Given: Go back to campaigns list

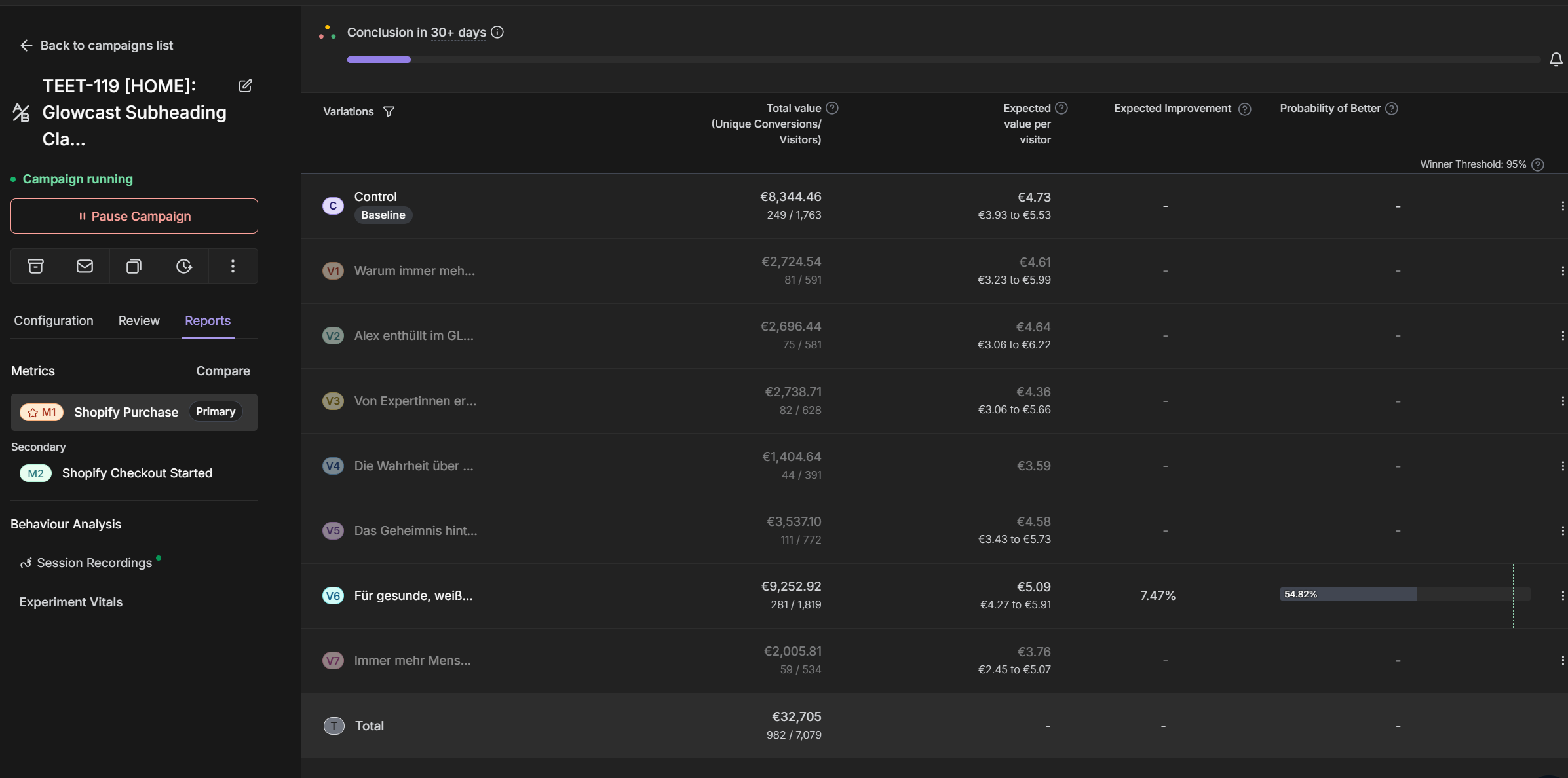Looking at the screenshot, I should [x=97, y=45].
